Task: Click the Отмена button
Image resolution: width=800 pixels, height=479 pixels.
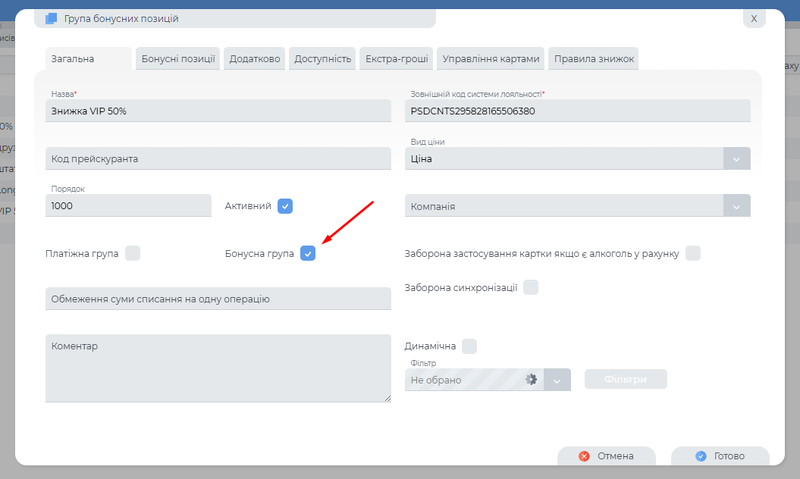Action: point(606,456)
